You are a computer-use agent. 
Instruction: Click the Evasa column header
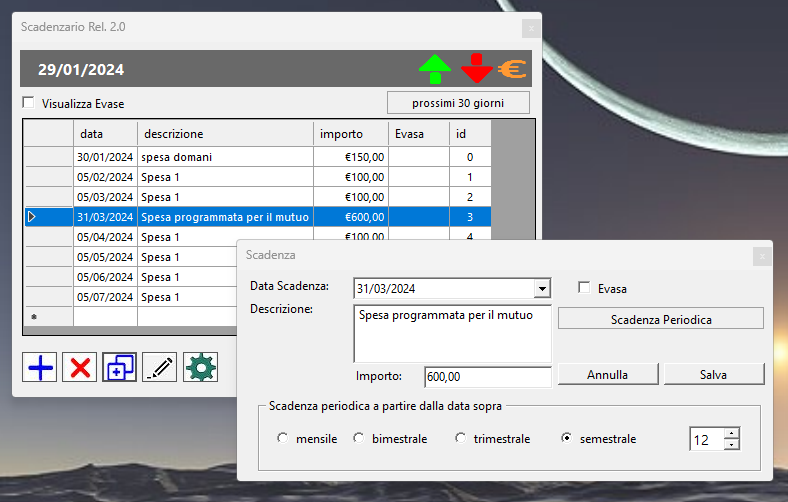(x=419, y=134)
